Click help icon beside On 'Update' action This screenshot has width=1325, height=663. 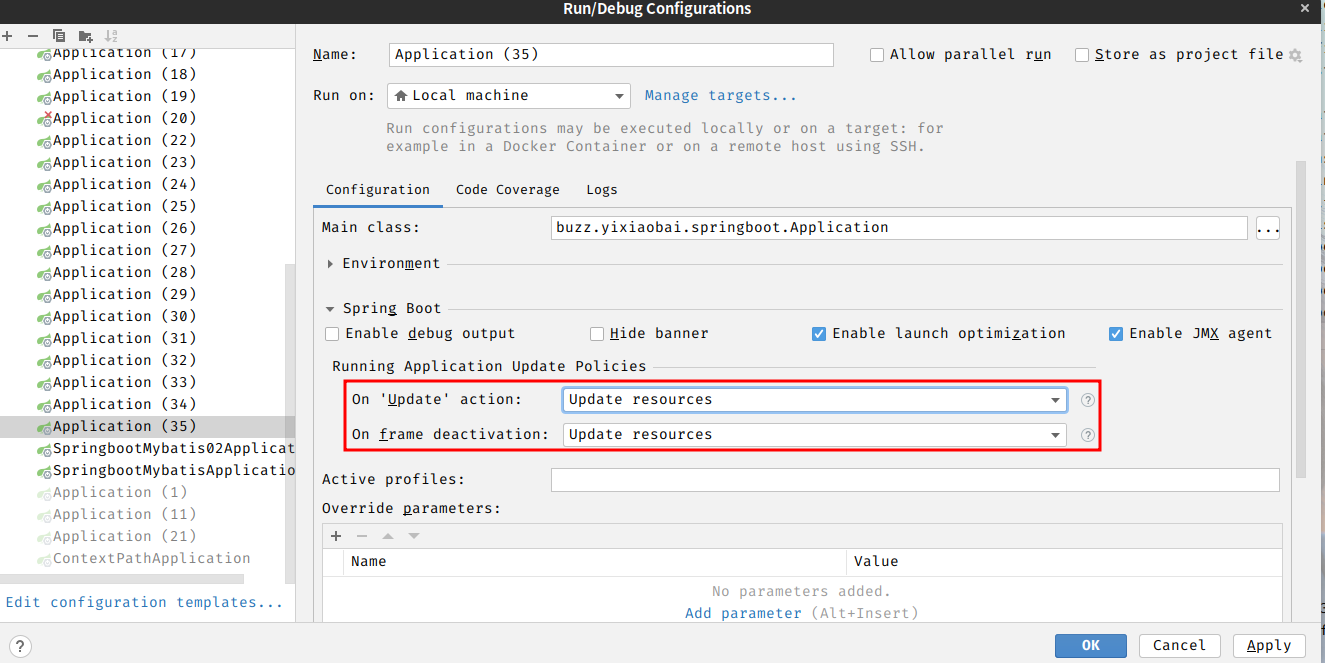(x=1088, y=400)
